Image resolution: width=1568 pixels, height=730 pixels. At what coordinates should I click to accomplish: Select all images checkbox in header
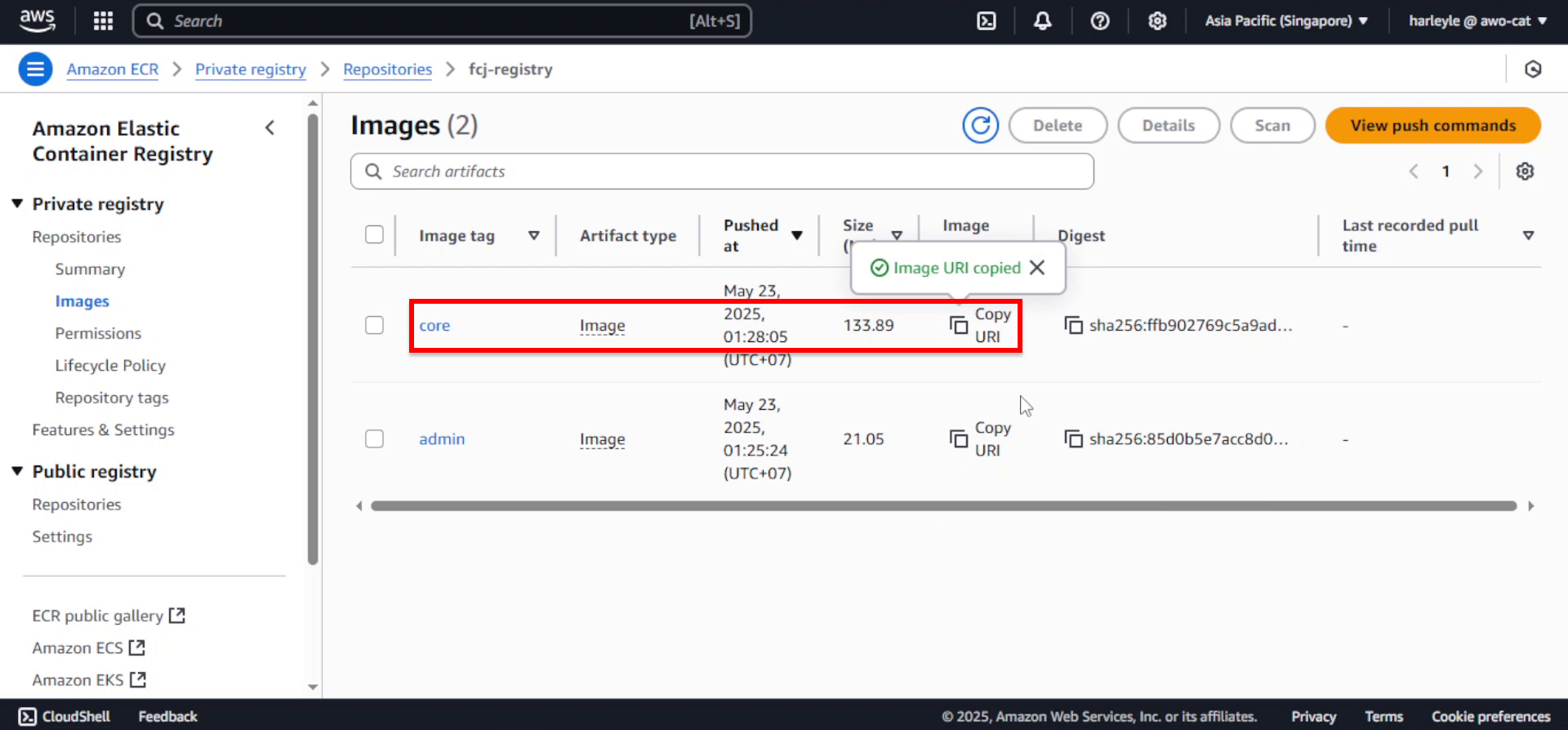(374, 235)
